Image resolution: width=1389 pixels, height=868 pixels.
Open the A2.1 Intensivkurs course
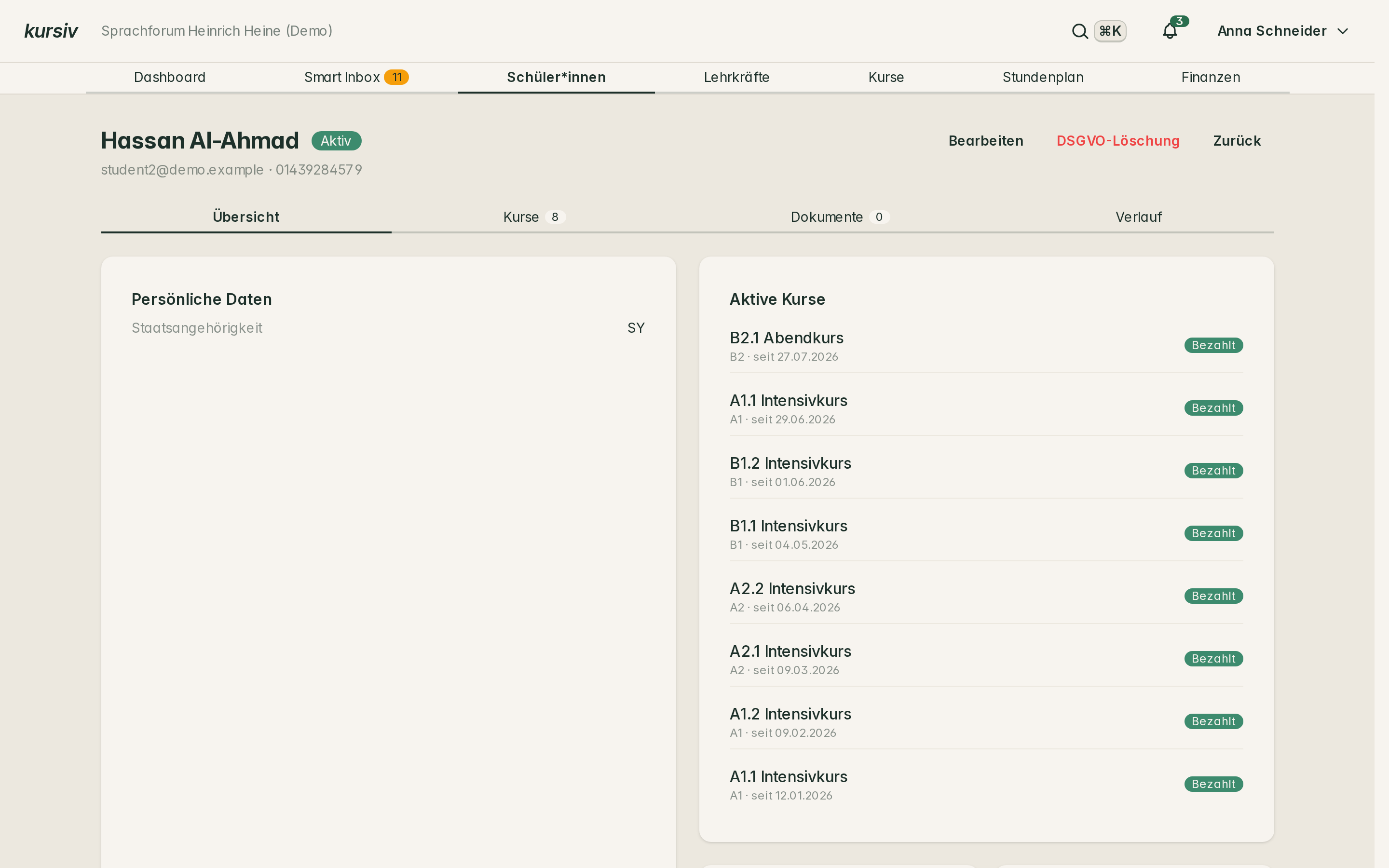pyautogui.click(x=986, y=659)
